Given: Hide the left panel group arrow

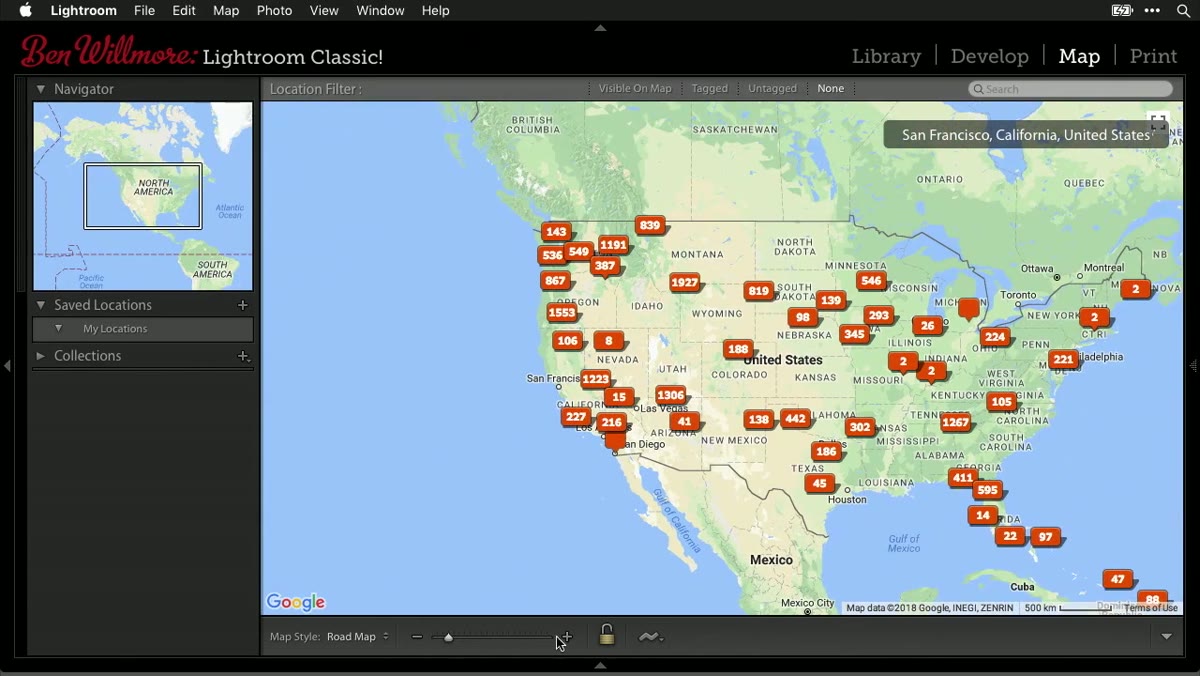Looking at the screenshot, I should [8, 367].
